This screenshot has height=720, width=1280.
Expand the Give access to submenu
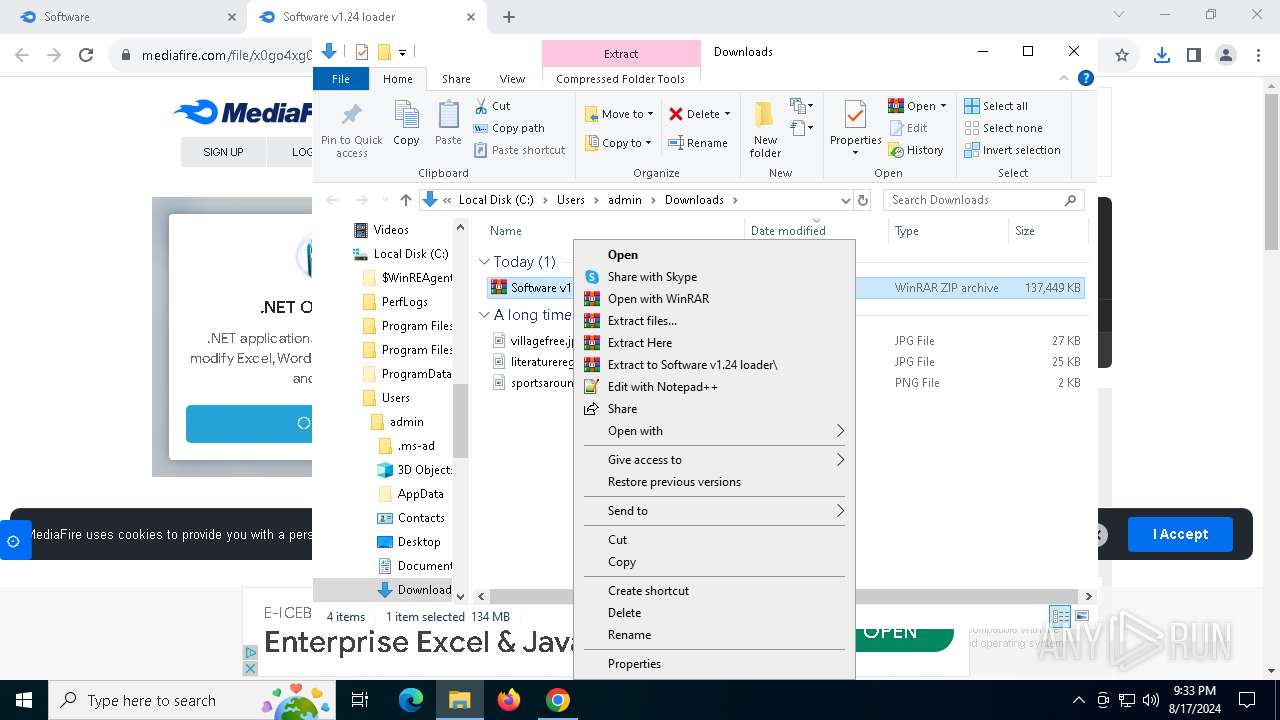(x=714, y=460)
